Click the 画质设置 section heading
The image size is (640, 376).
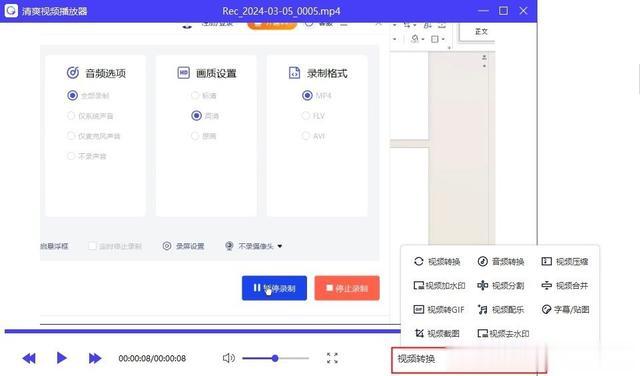(216, 73)
